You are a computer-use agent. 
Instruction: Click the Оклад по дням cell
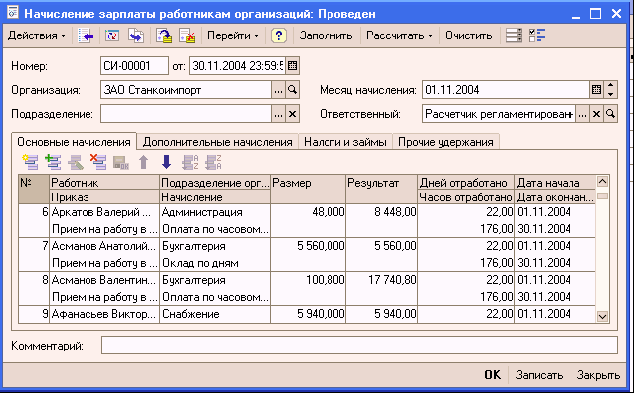tap(215, 263)
